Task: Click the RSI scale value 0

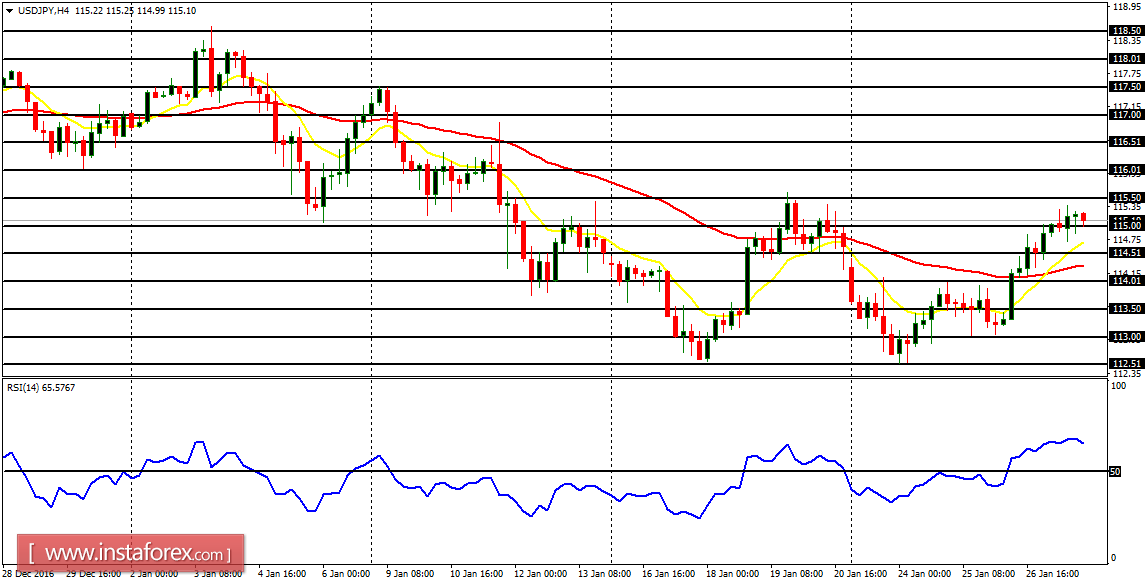Action: tap(1115, 558)
